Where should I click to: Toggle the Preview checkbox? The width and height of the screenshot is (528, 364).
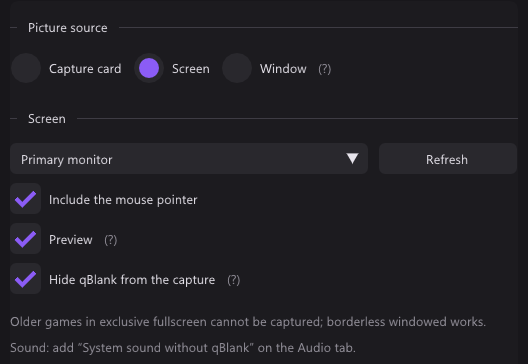26,239
